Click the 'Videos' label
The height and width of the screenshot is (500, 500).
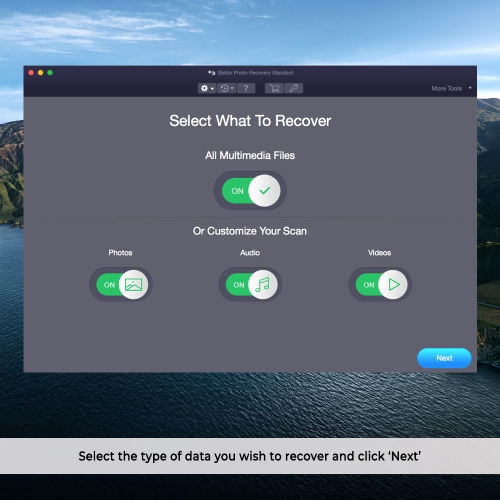tap(380, 253)
